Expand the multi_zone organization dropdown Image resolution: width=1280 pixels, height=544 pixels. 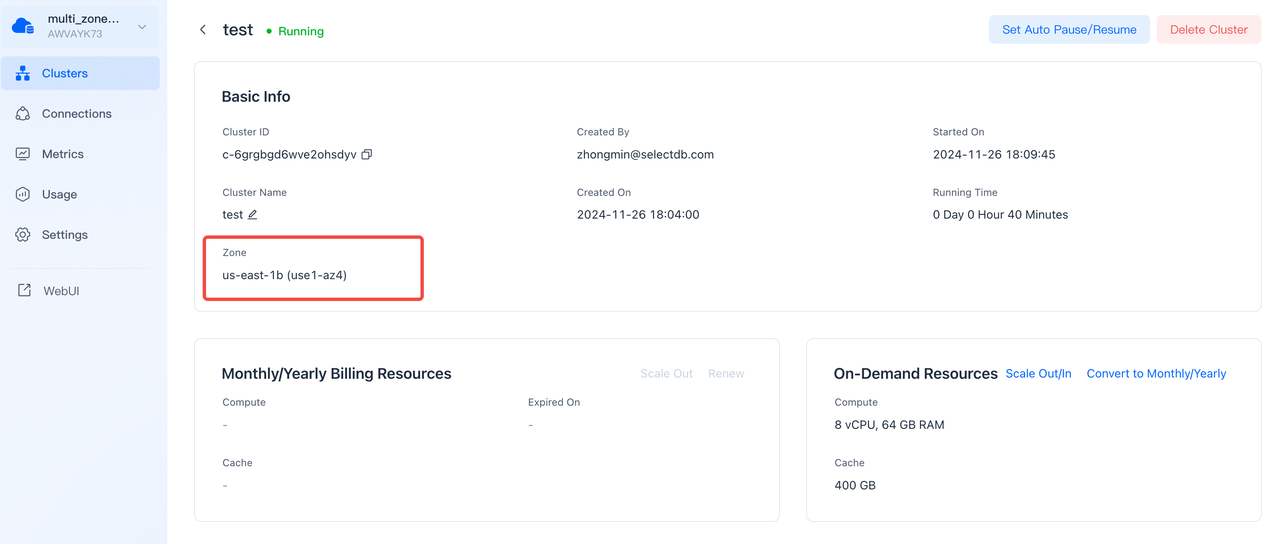tap(142, 27)
